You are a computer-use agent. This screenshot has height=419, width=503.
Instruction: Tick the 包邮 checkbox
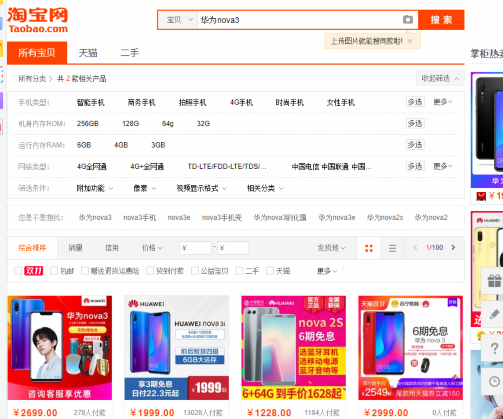click(54, 271)
